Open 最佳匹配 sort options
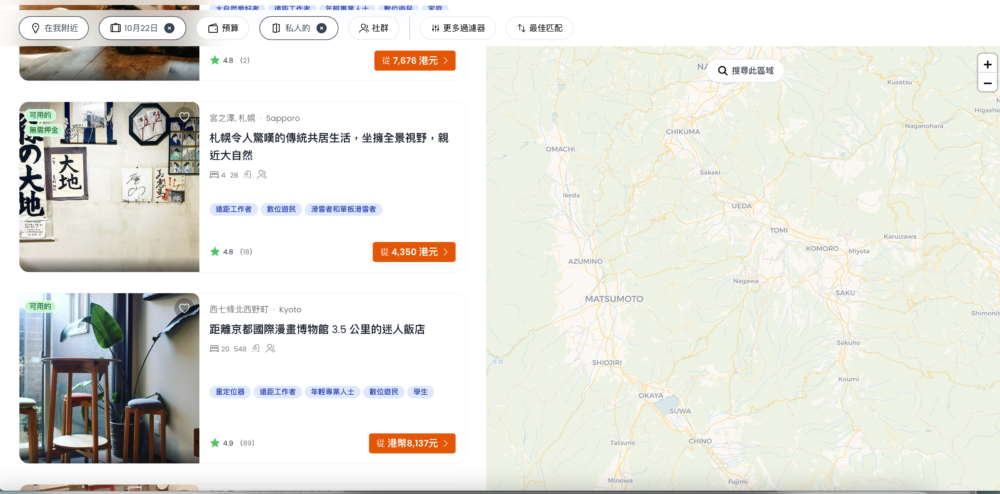 (x=539, y=28)
